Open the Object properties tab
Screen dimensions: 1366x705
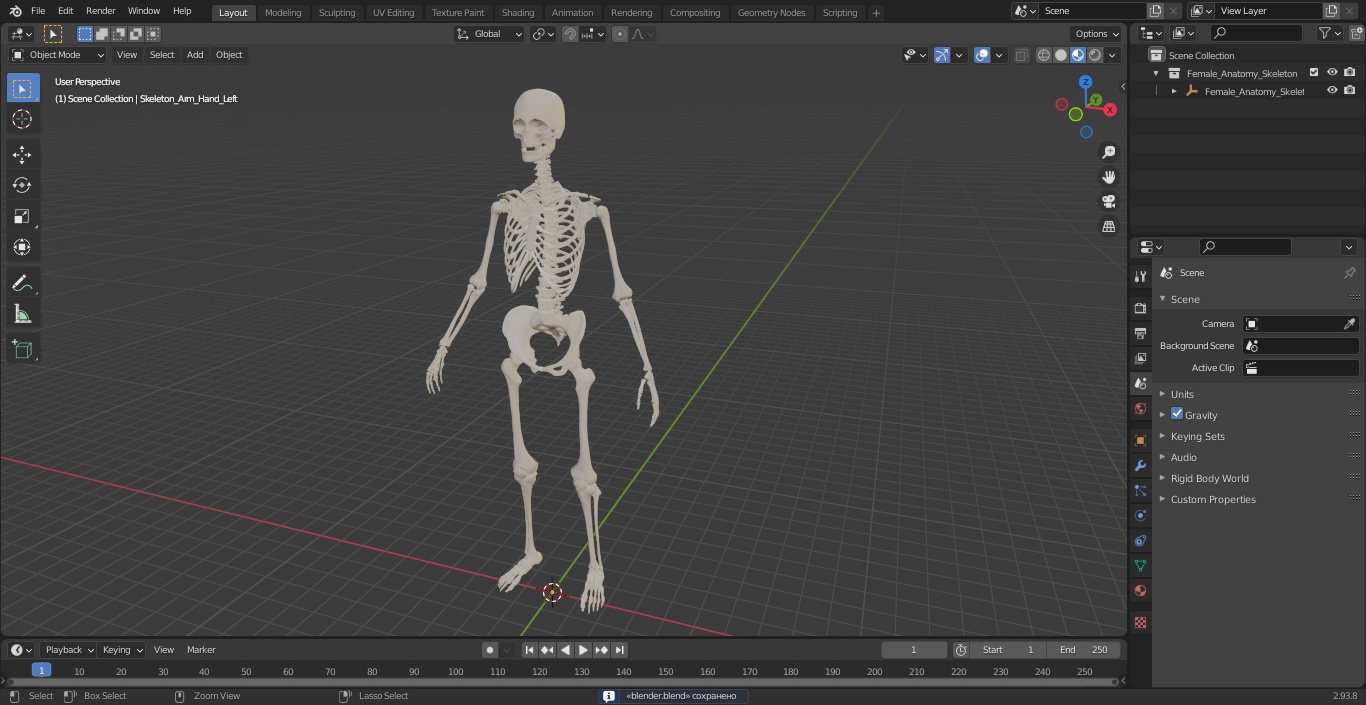[x=1140, y=440]
